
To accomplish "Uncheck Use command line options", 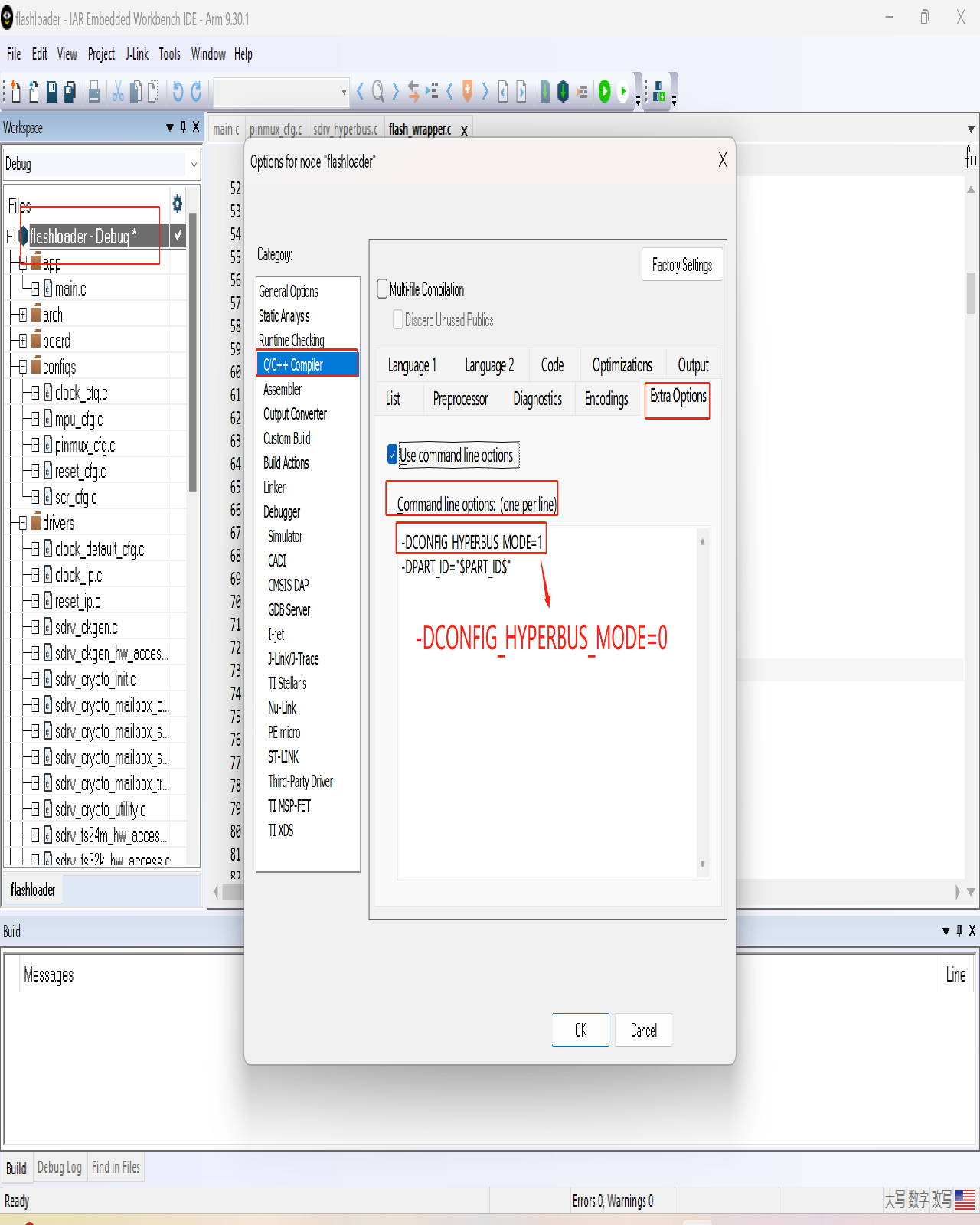I will point(392,455).
